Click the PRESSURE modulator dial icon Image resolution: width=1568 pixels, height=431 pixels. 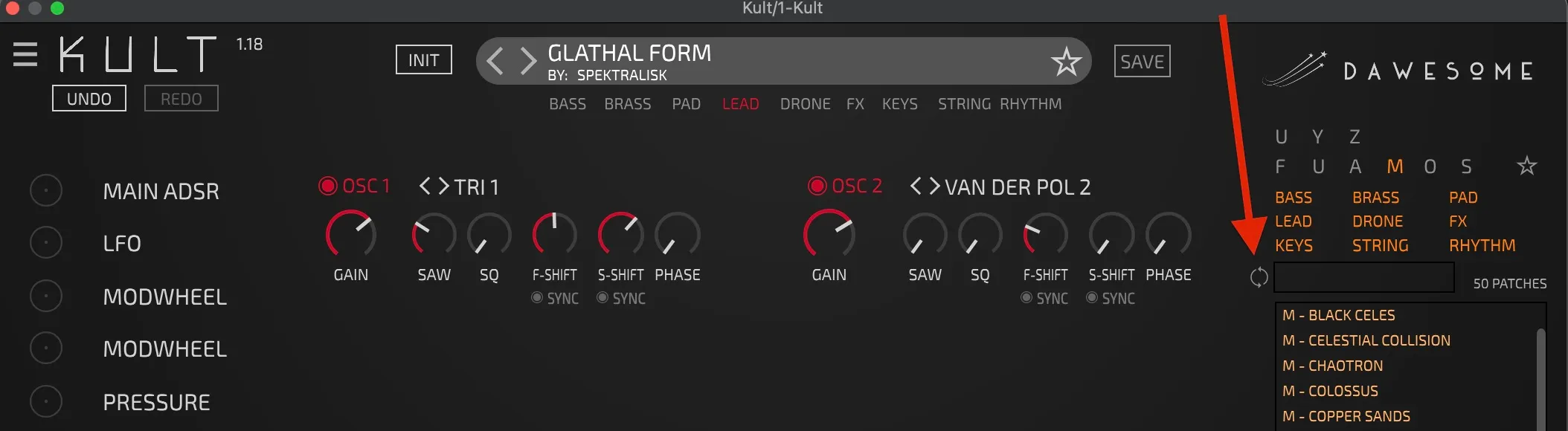tap(46, 401)
